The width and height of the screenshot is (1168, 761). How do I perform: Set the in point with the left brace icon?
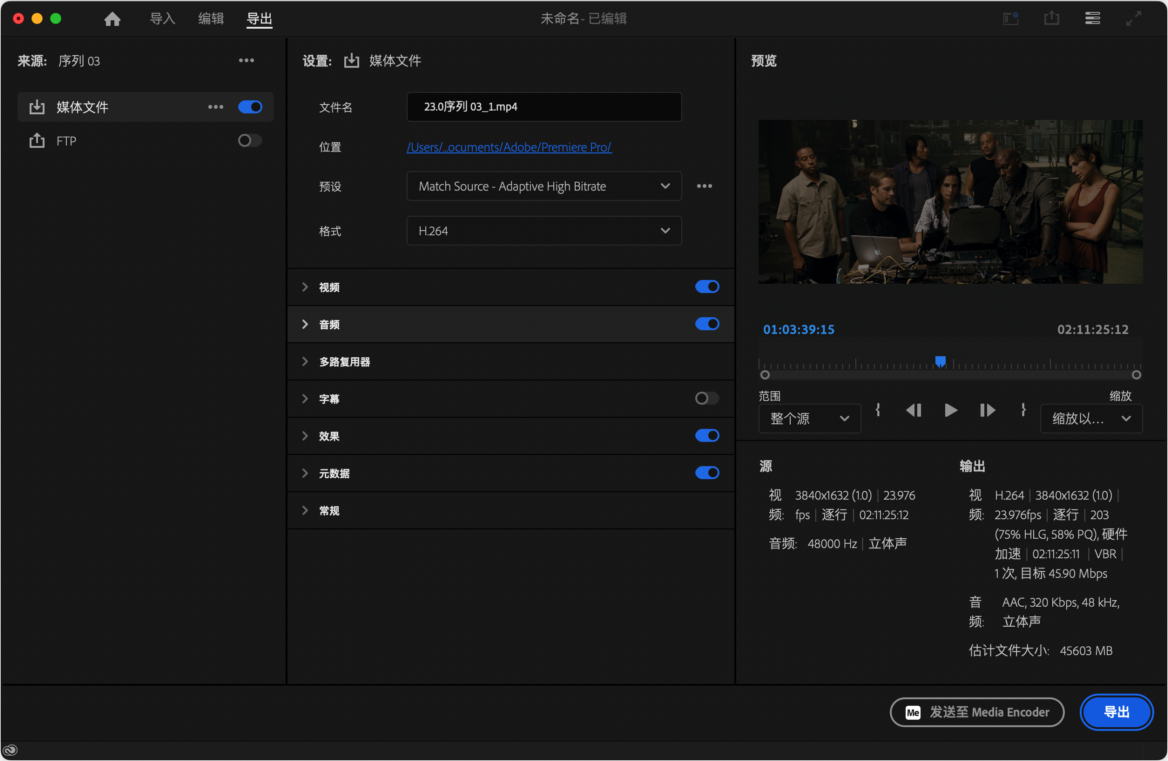tap(878, 410)
